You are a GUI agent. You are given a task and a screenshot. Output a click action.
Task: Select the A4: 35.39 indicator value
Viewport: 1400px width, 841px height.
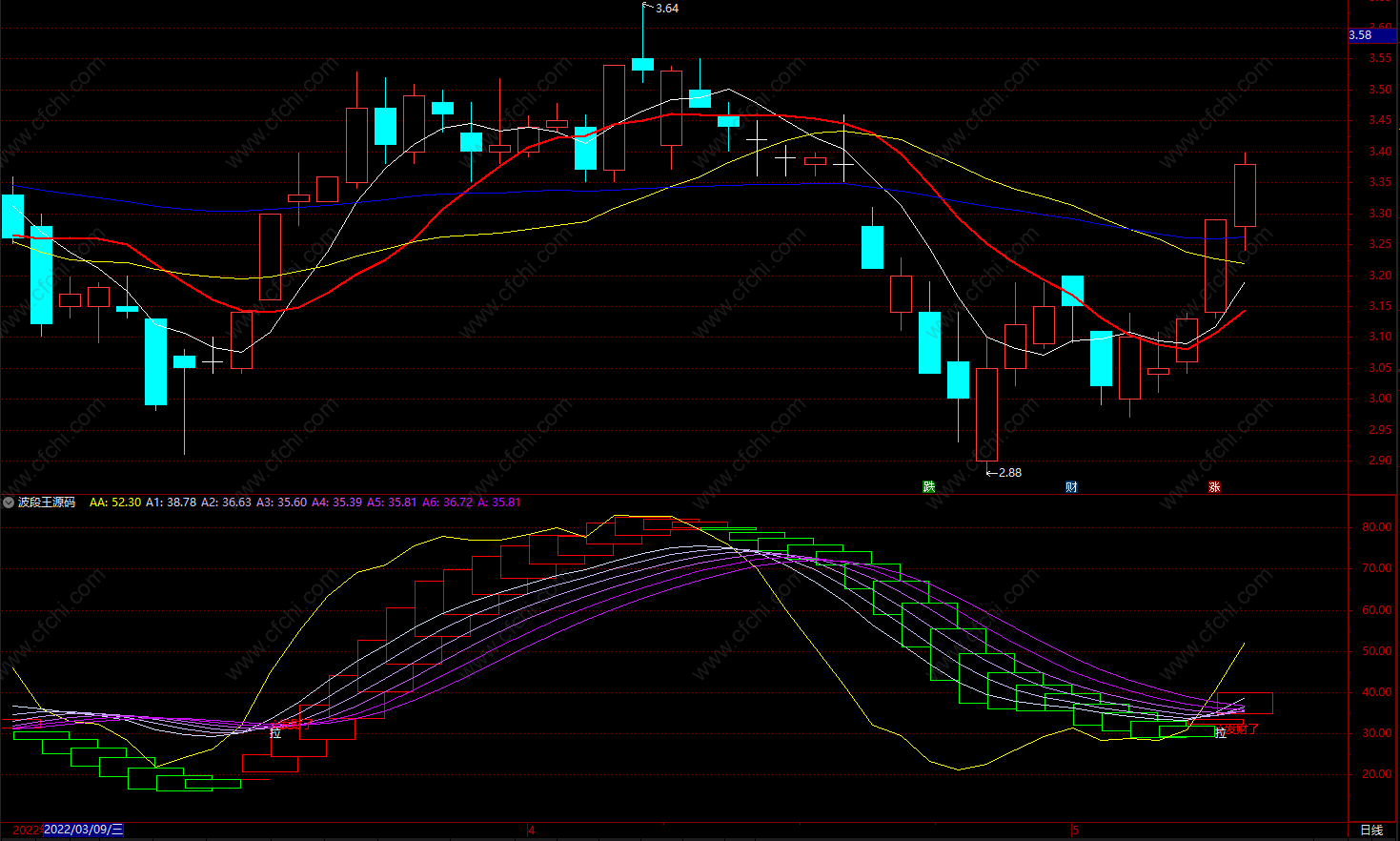click(336, 503)
